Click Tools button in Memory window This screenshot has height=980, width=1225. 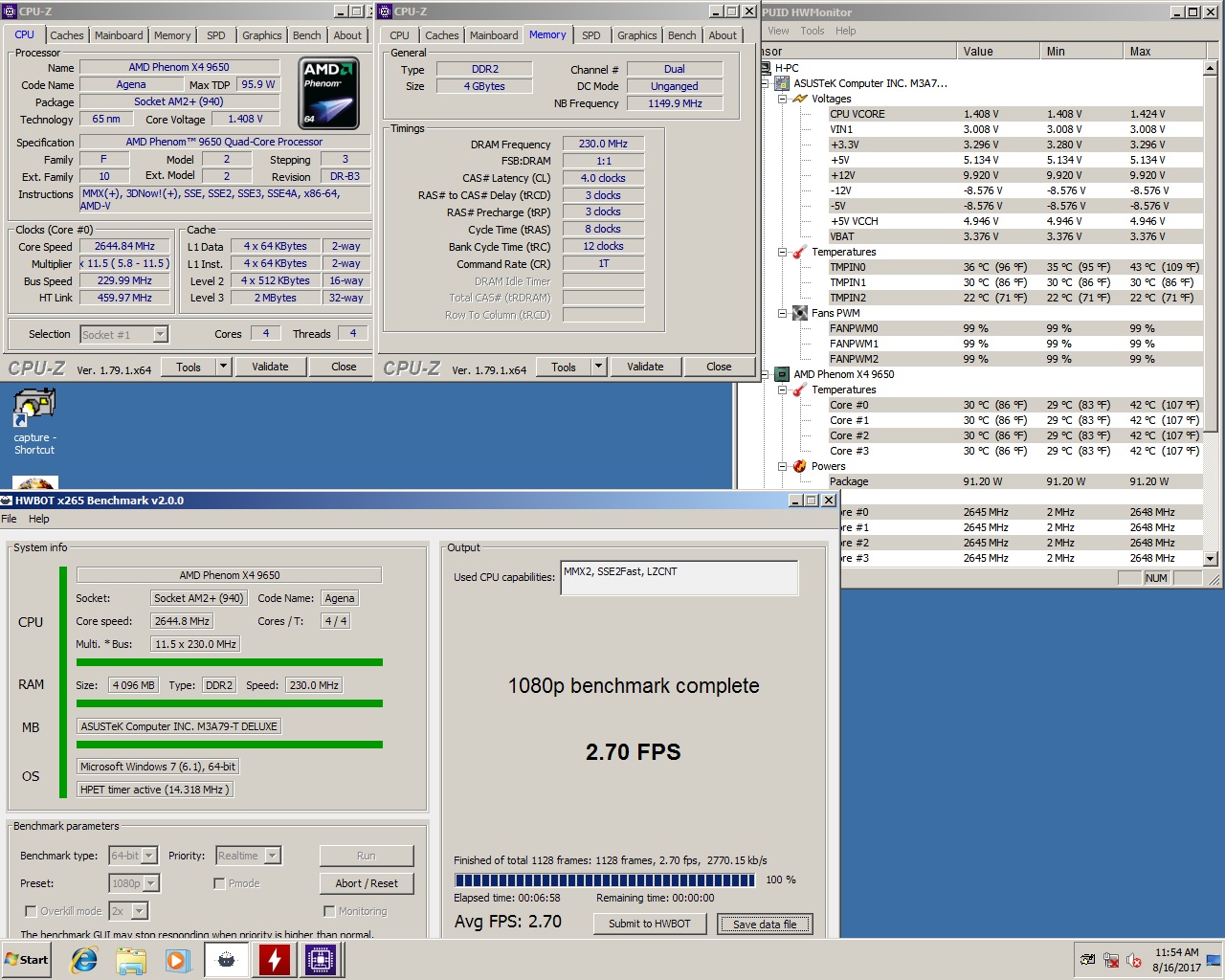point(564,367)
